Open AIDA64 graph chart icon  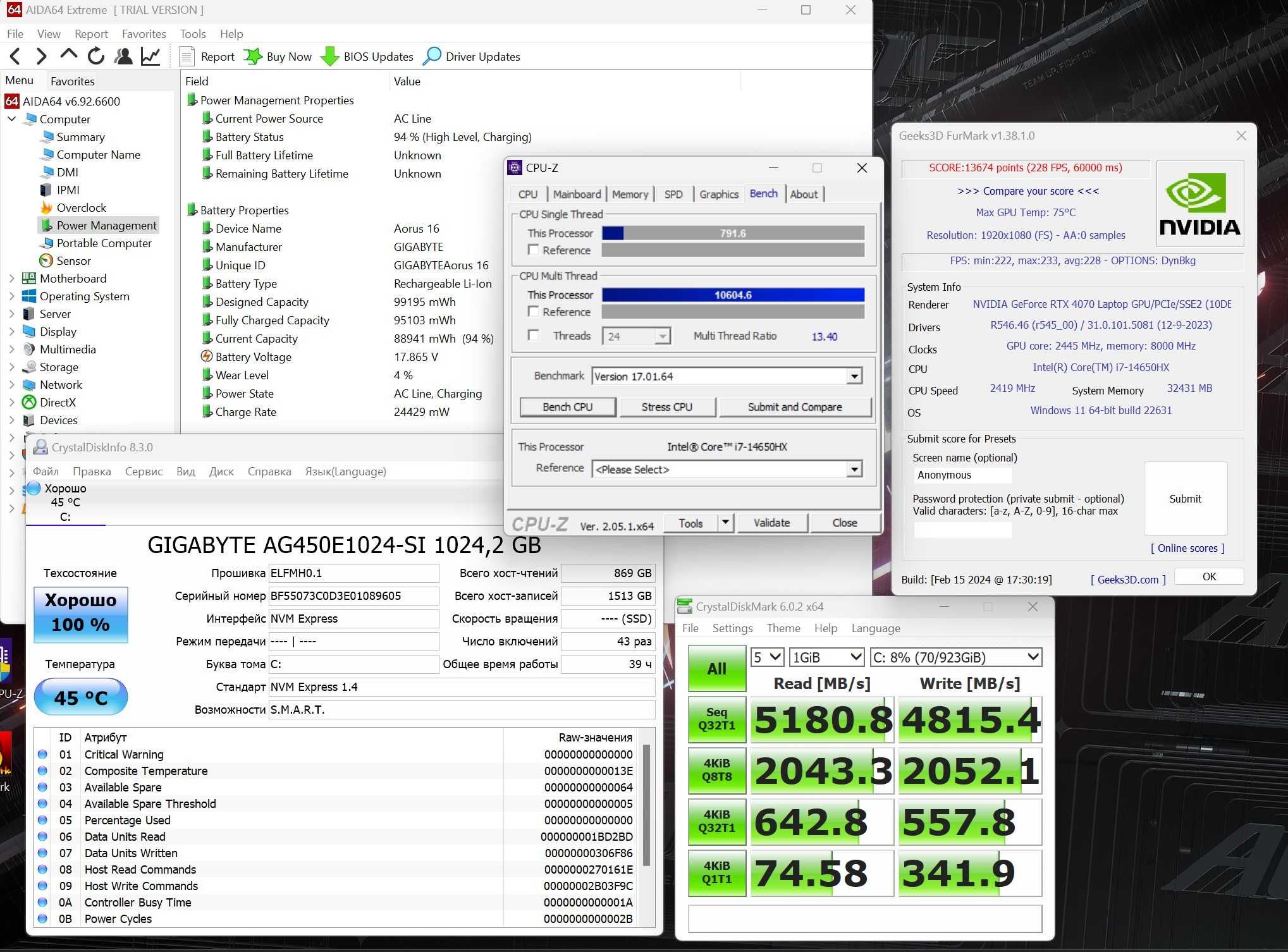[150, 56]
